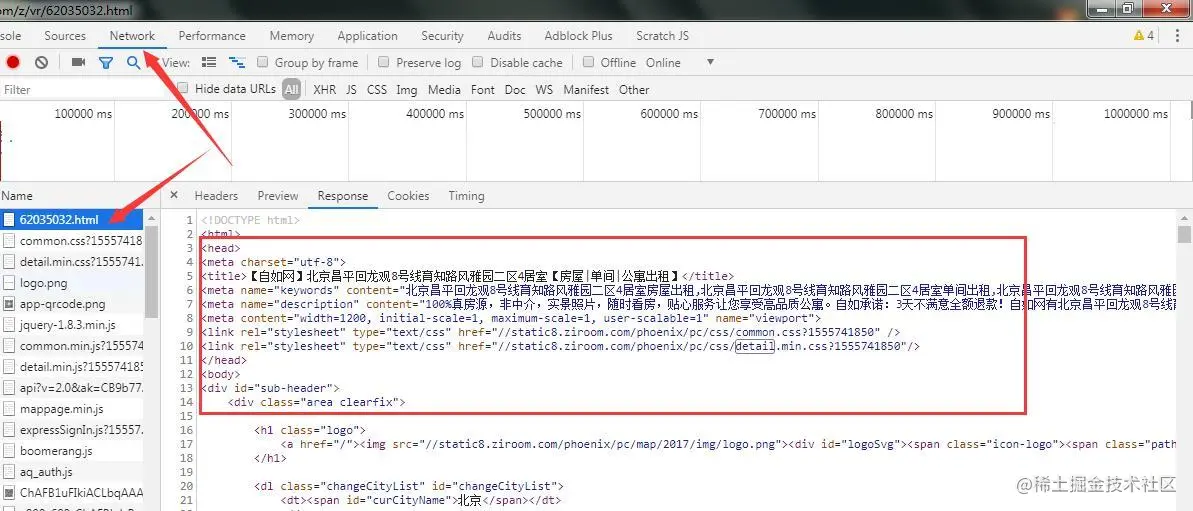Click the image icon beside app-qrcode.png

pos(9,304)
